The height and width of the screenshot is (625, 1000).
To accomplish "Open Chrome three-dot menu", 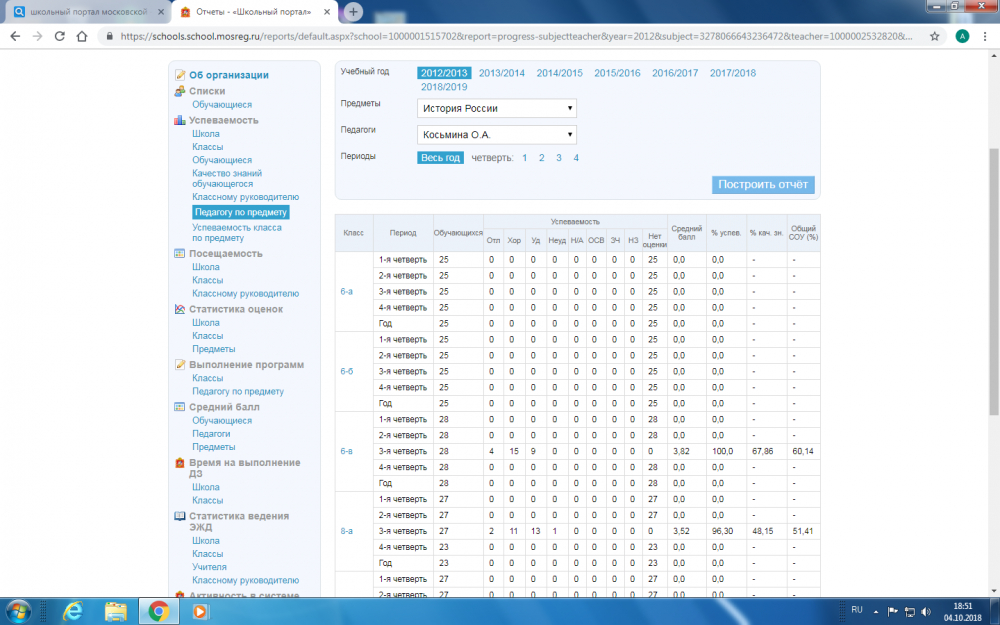I will click(985, 36).
